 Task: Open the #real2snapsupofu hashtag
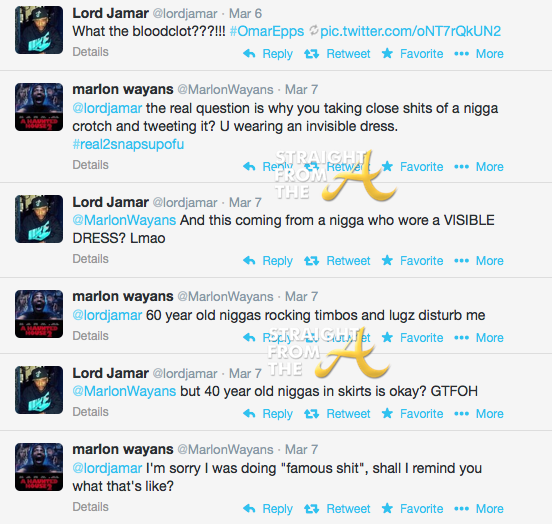[128, 144]
